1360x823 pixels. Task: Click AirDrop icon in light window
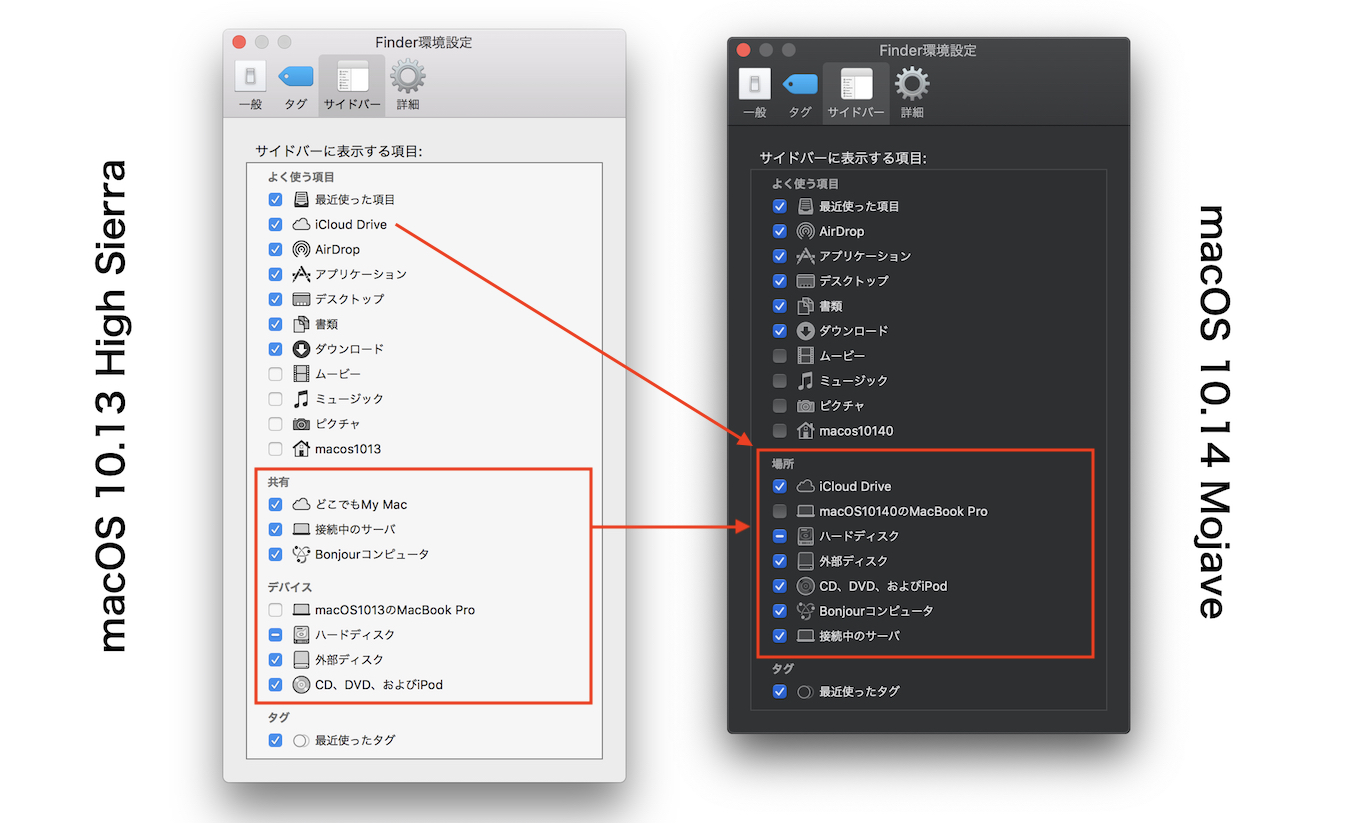click(301, 249)
